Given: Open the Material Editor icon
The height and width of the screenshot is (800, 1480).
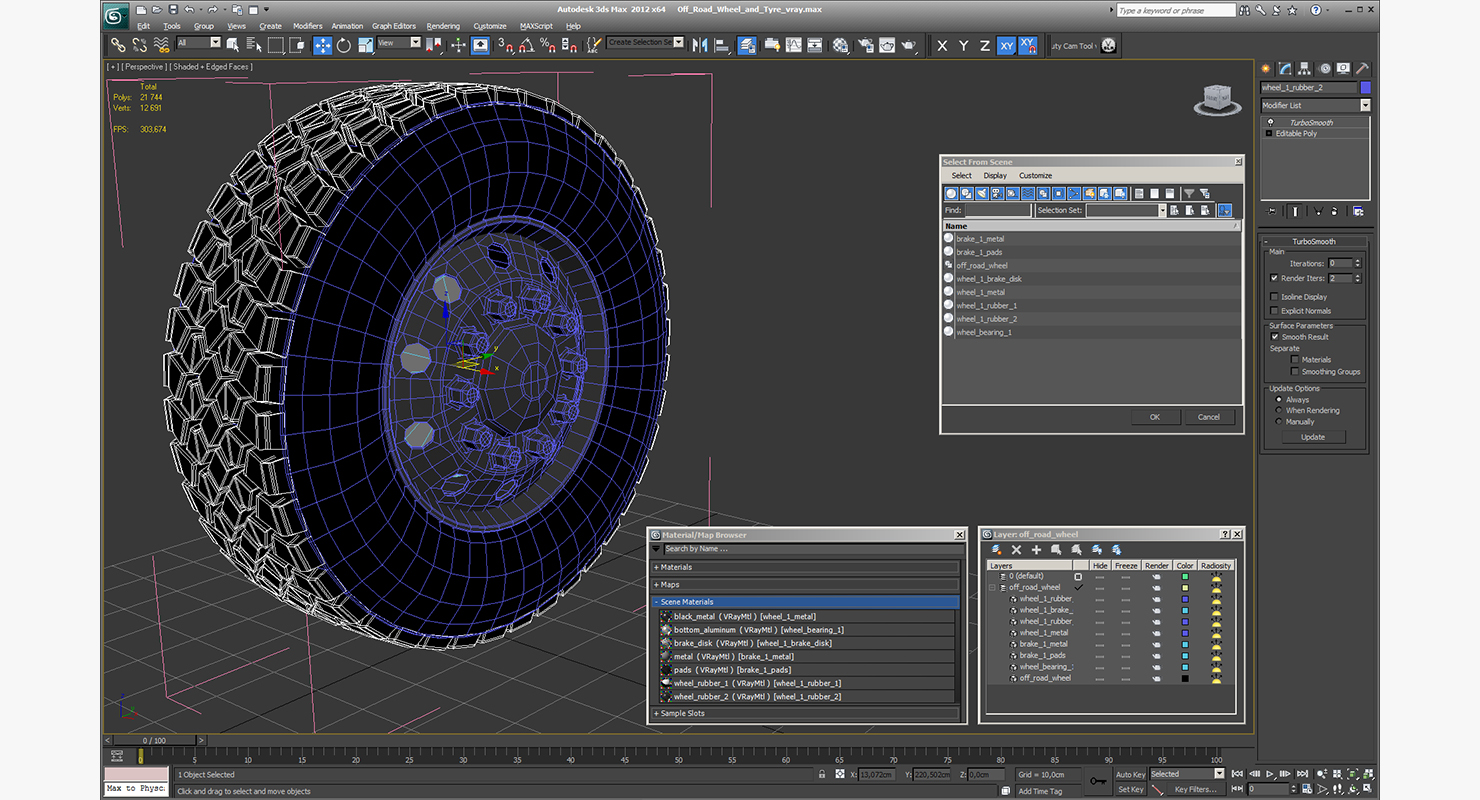Looking at the screenshot, I should 841,45.
